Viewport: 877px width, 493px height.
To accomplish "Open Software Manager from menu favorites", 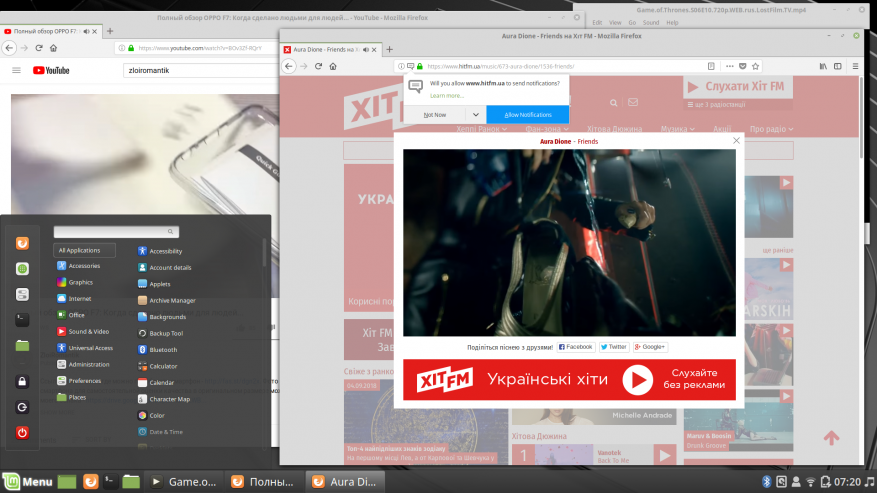I will (22, 269).
